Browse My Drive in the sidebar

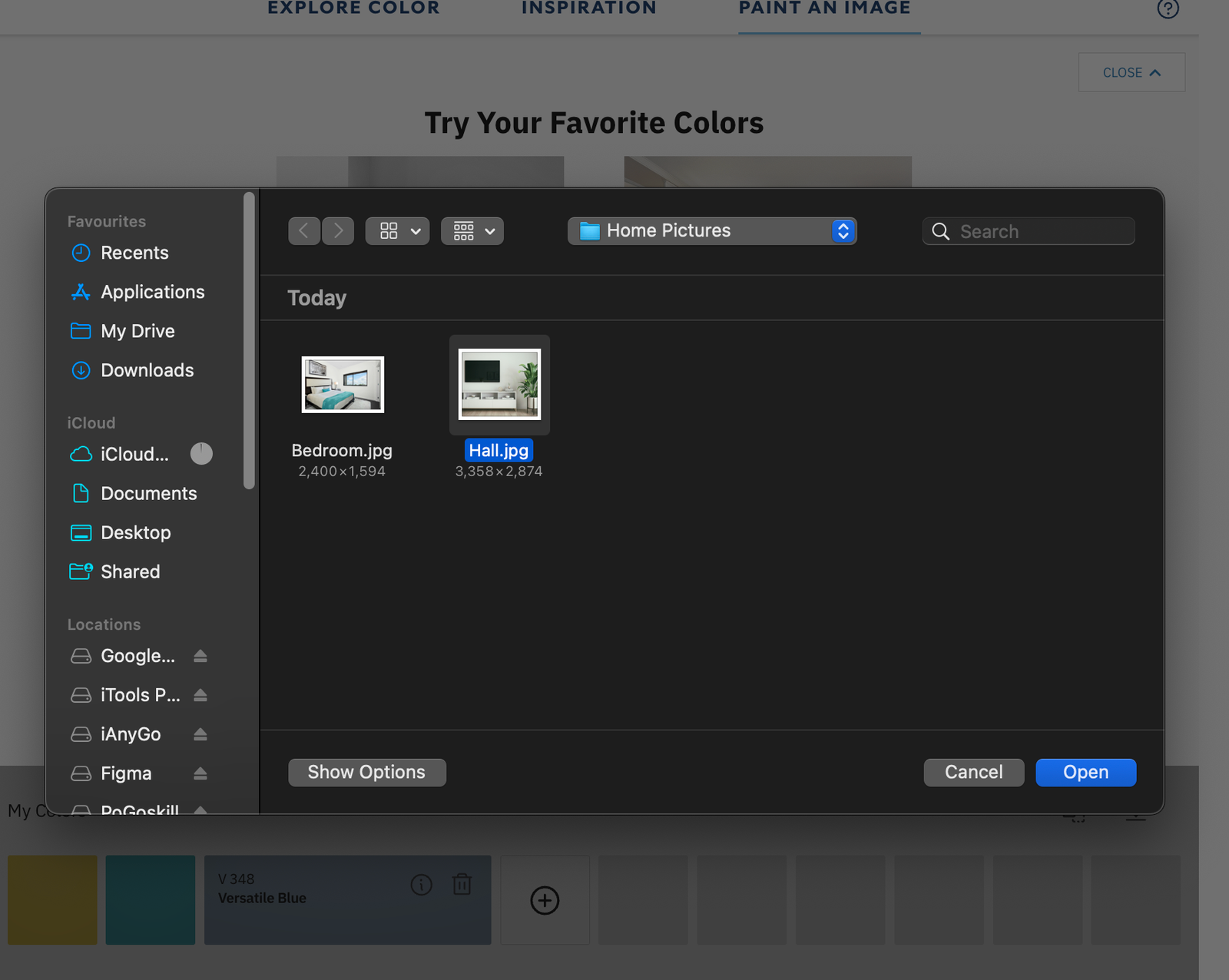[x=137, y=331]
